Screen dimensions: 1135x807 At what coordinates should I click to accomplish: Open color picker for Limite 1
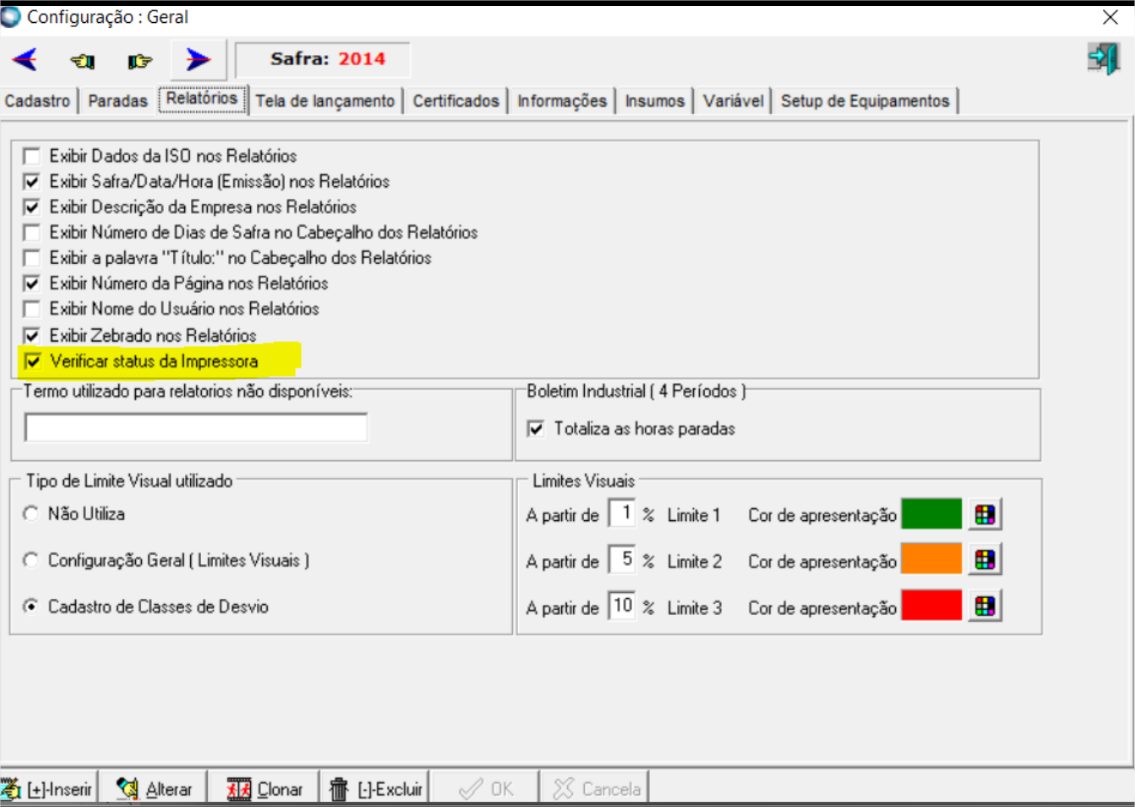click(x=985, y=515)
